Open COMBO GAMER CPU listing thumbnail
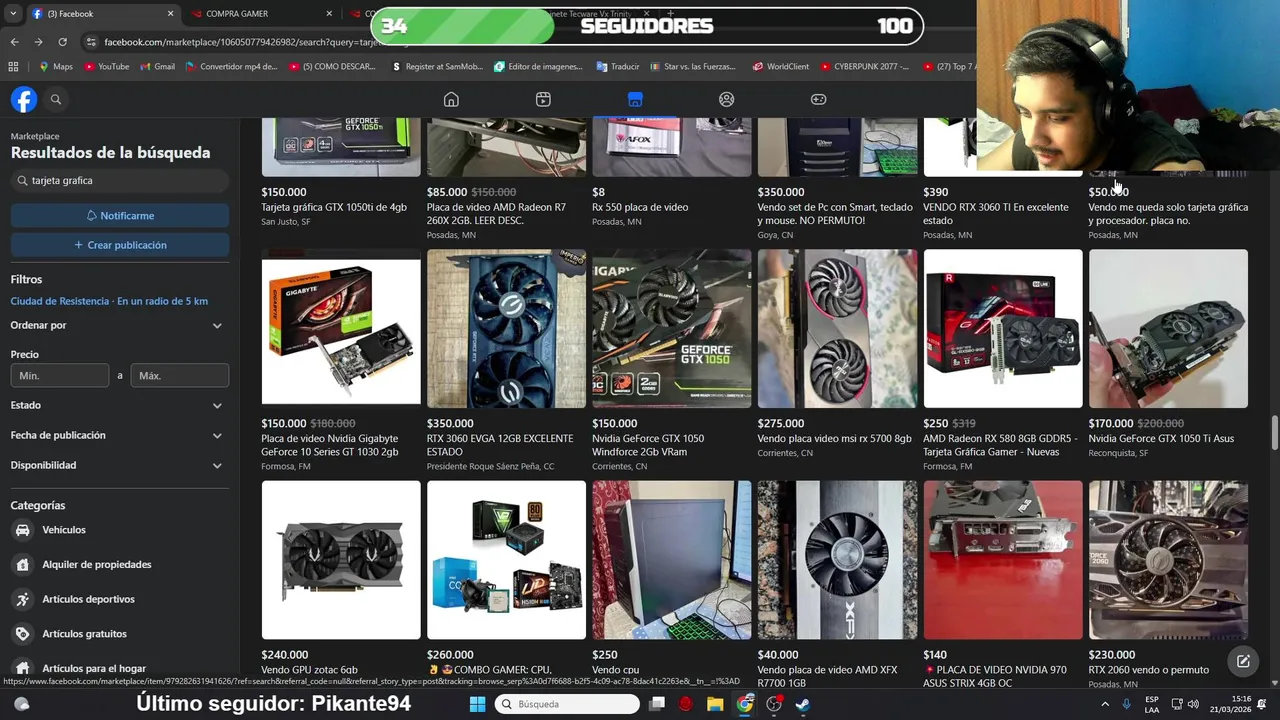This screenshot has height=720, width=1280. [506, 560]
